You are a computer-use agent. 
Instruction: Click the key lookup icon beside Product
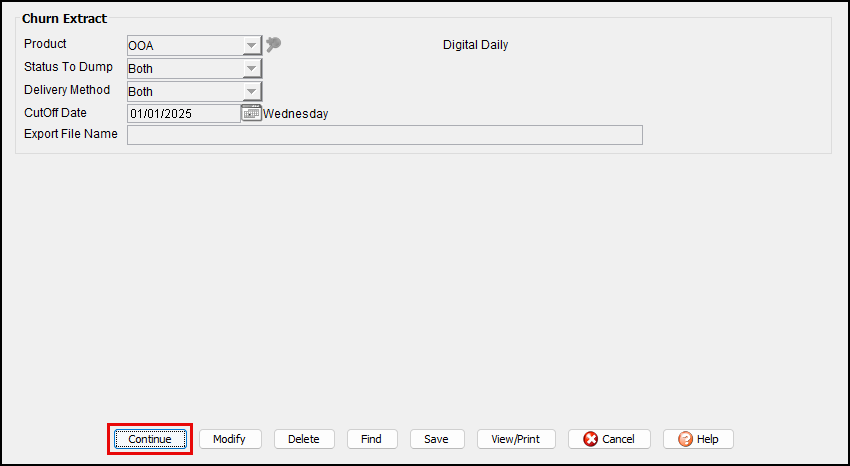coord(273,45)
